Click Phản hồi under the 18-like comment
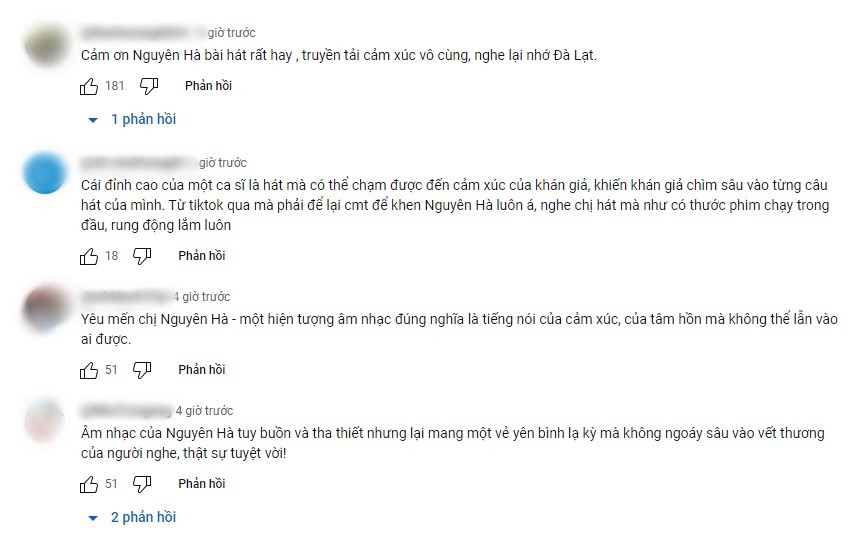 coord(202,255)
